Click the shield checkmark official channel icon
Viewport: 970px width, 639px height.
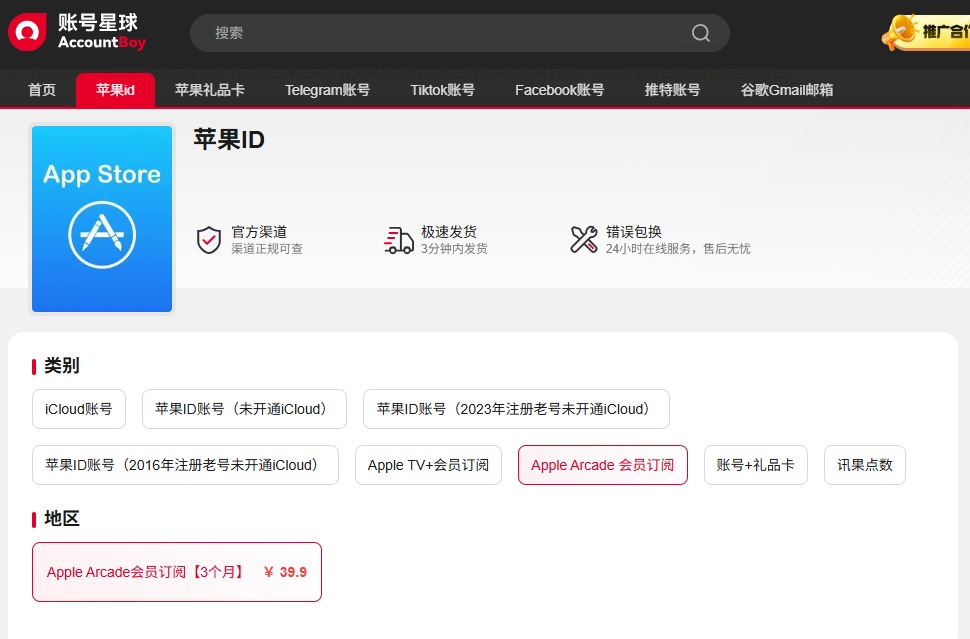tap(208, 240)
